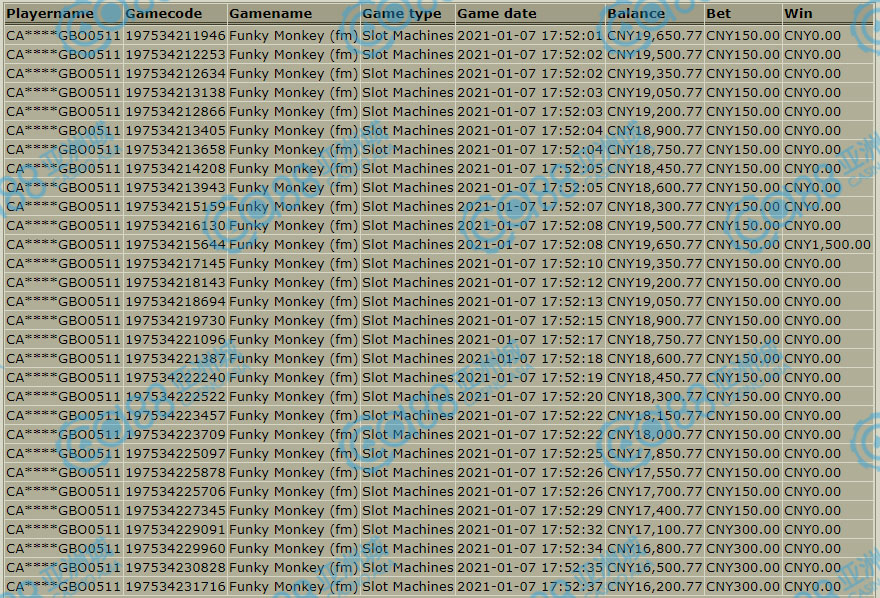This screenshot has height=598, width=880.
Task: Click game date 2021-01-07 17:52:12
Action: pyautogui.click(x=530, y=283)
